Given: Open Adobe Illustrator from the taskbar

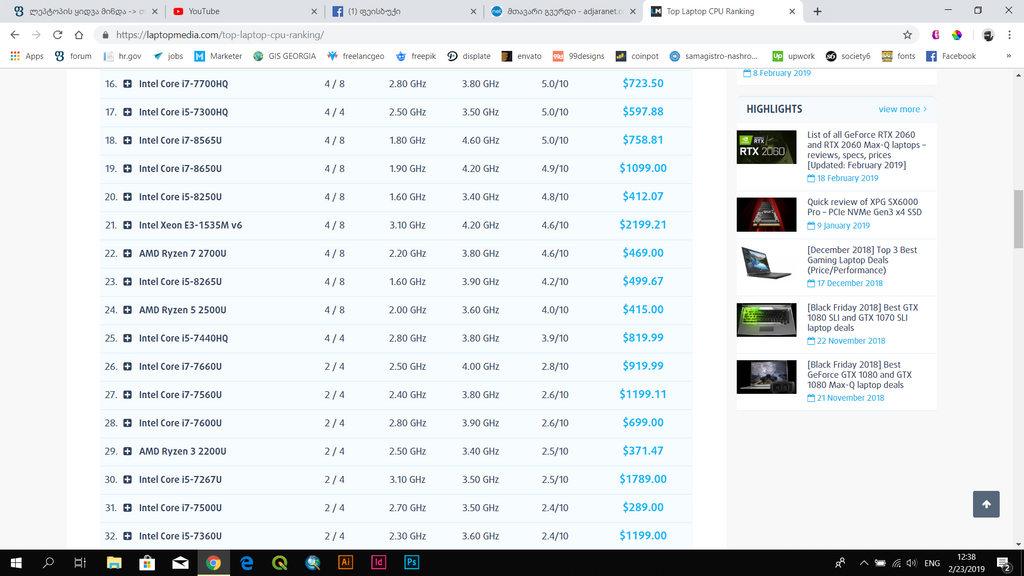Looking at the screenshot, I should [345, 562].
